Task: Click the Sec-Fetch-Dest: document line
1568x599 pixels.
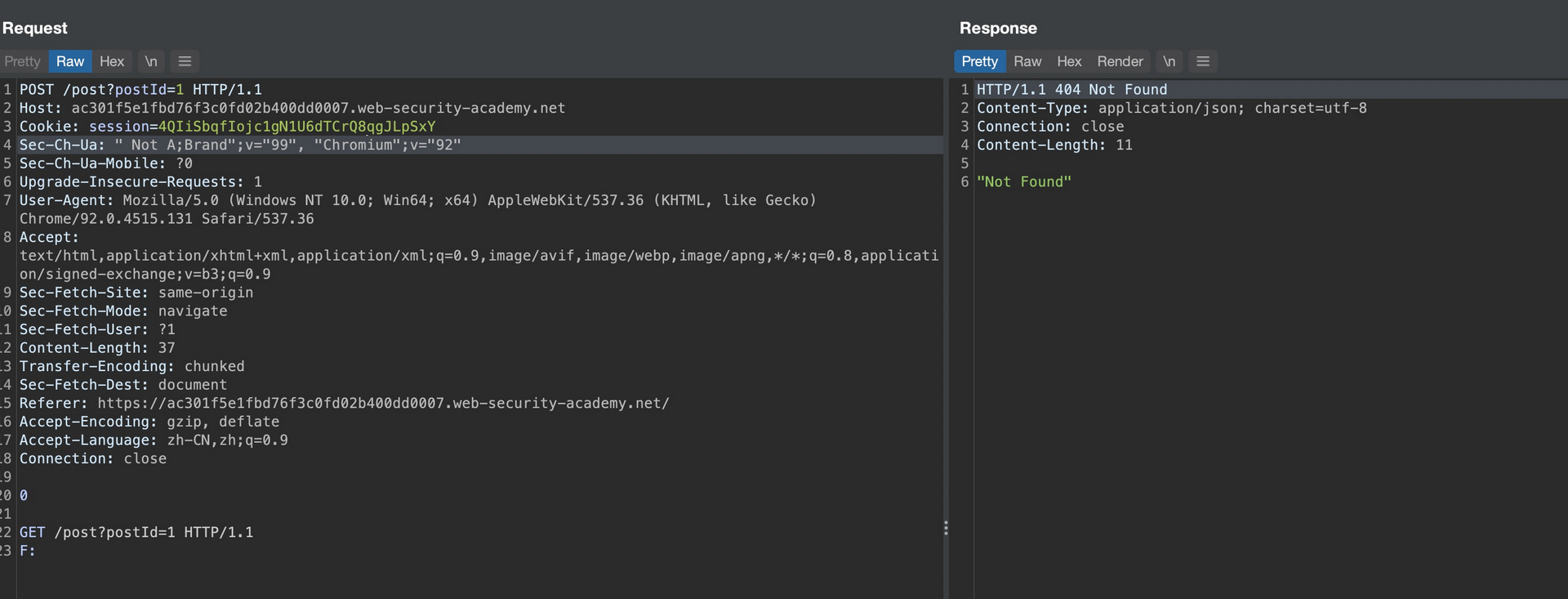Action: click(123, 385)
